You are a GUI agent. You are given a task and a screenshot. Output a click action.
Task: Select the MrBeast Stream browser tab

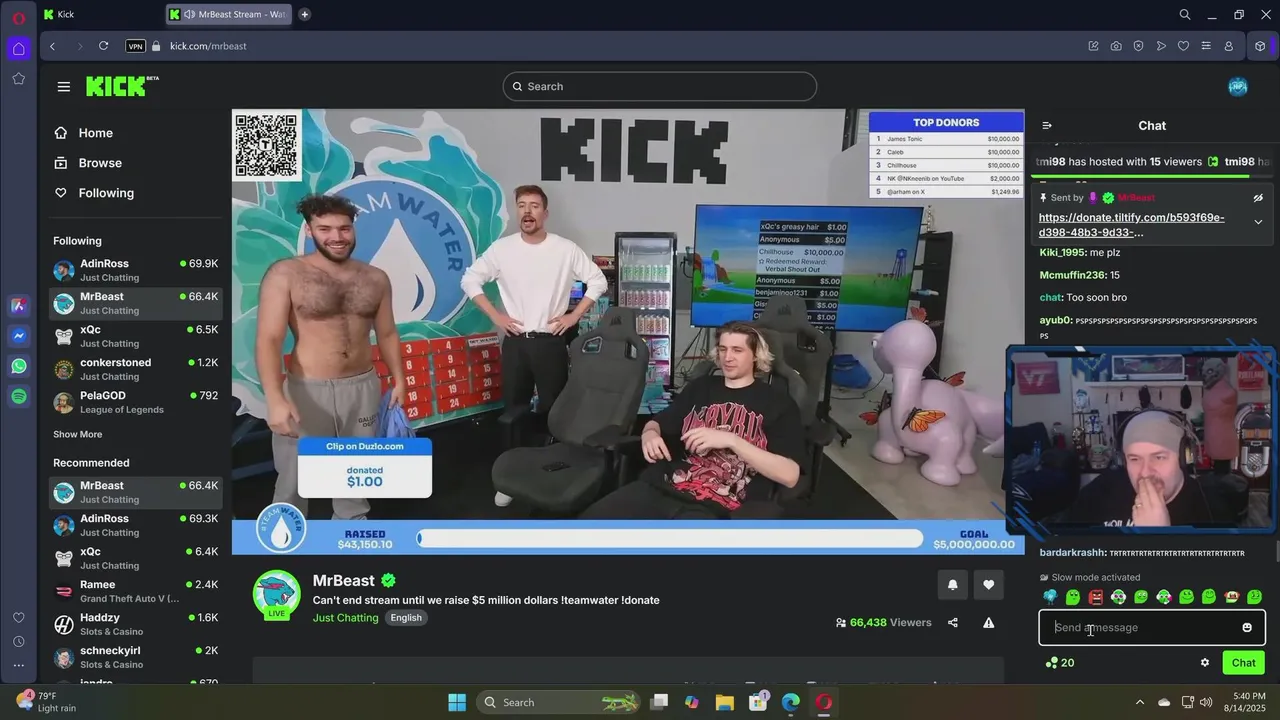coord(230,14)
